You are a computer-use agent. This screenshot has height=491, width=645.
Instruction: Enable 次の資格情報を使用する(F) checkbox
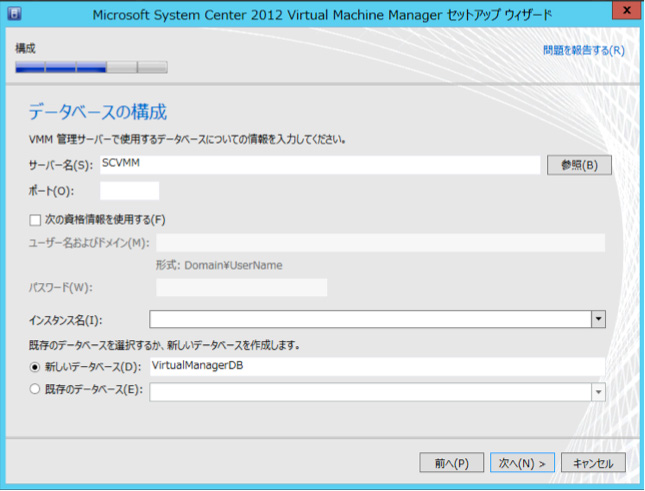tap(35, 220)
